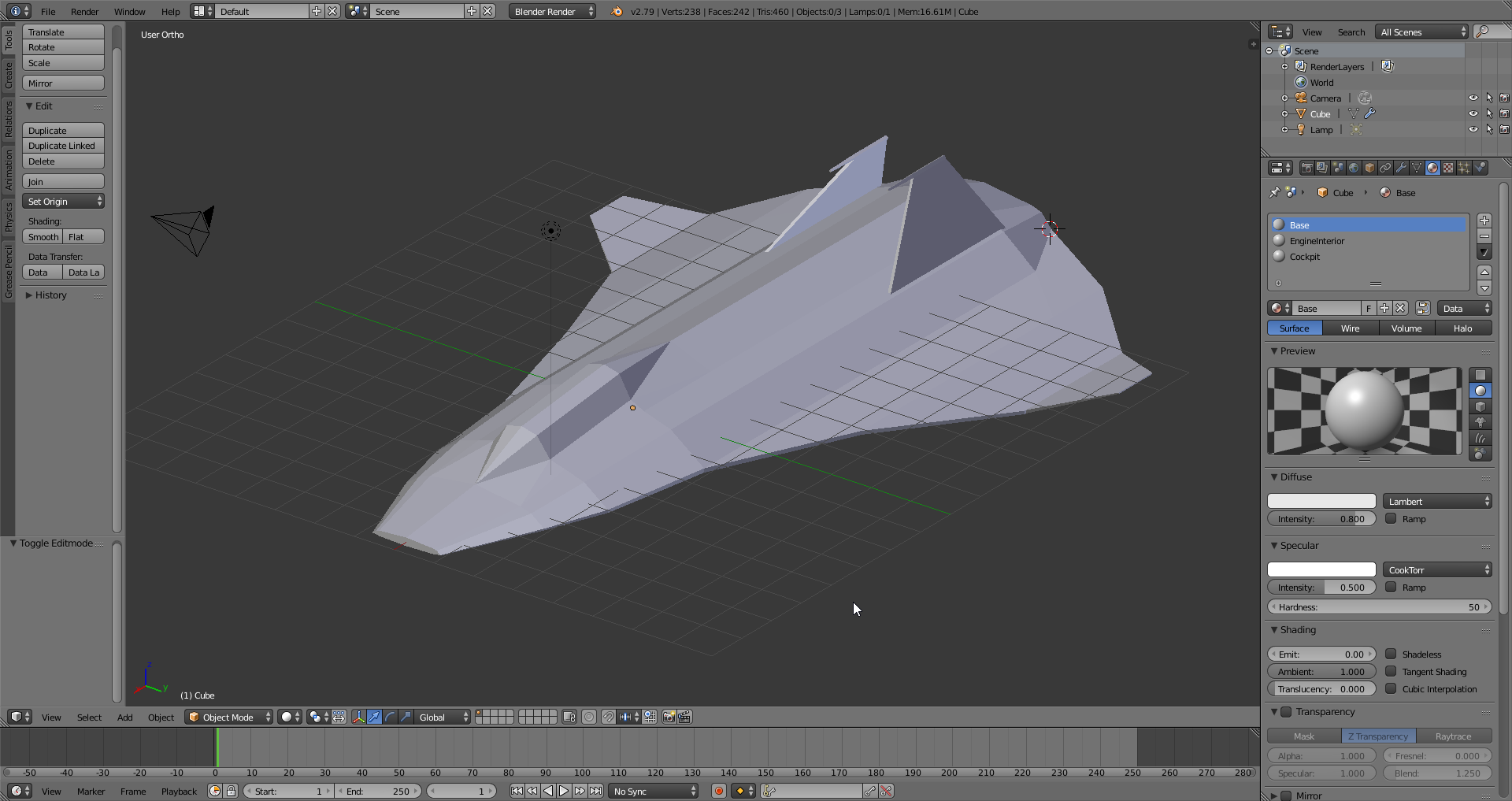Click the OpenGL render animation clapper icon
This screenshot has width=1512, height=801.
point(684,717)
